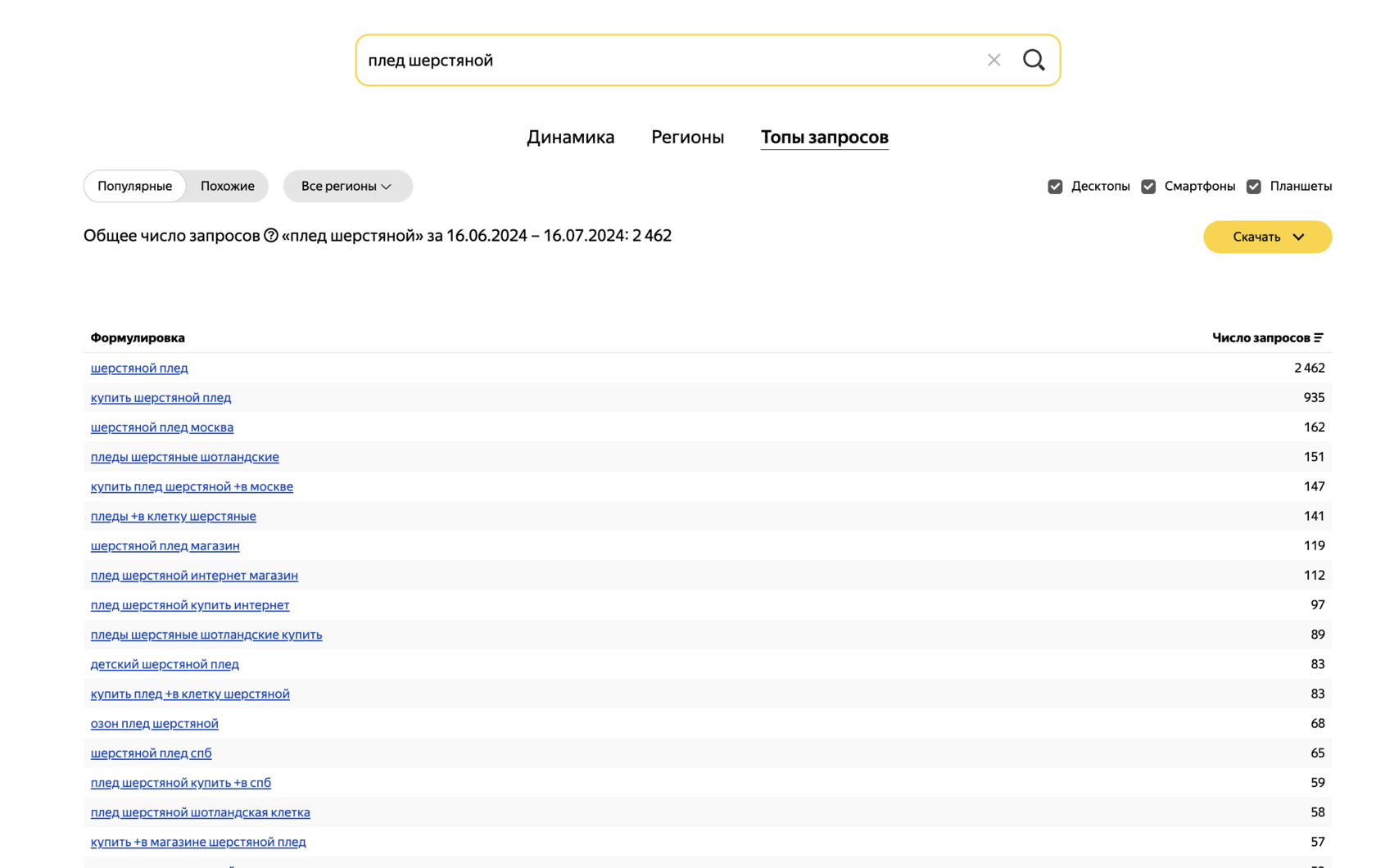The image size is (1376, 868).
Task: Open 'пледы +в клетку шерстяные' link
Action: coord(173,516)
